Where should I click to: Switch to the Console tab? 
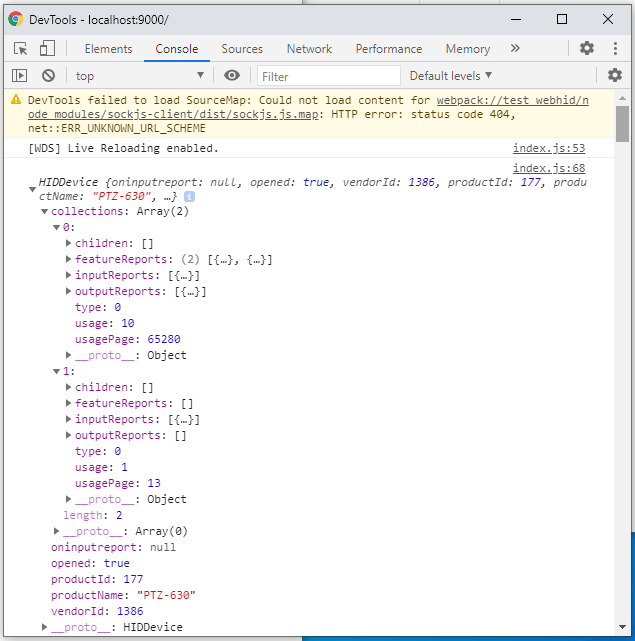click(177, 49)
